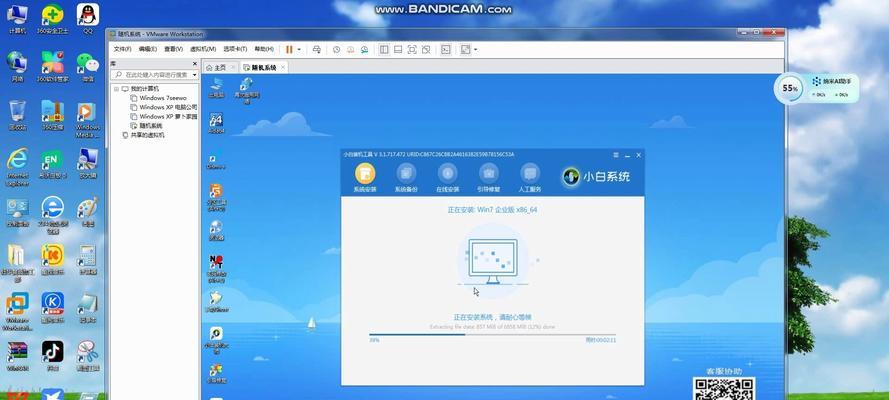Open the library search dropdown arrow
The image size is (889, 400).
(194, 75)
